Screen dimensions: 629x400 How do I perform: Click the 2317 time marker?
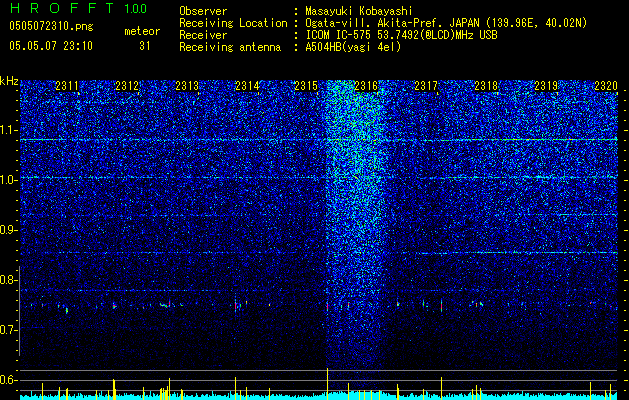(x=426, y=86)
